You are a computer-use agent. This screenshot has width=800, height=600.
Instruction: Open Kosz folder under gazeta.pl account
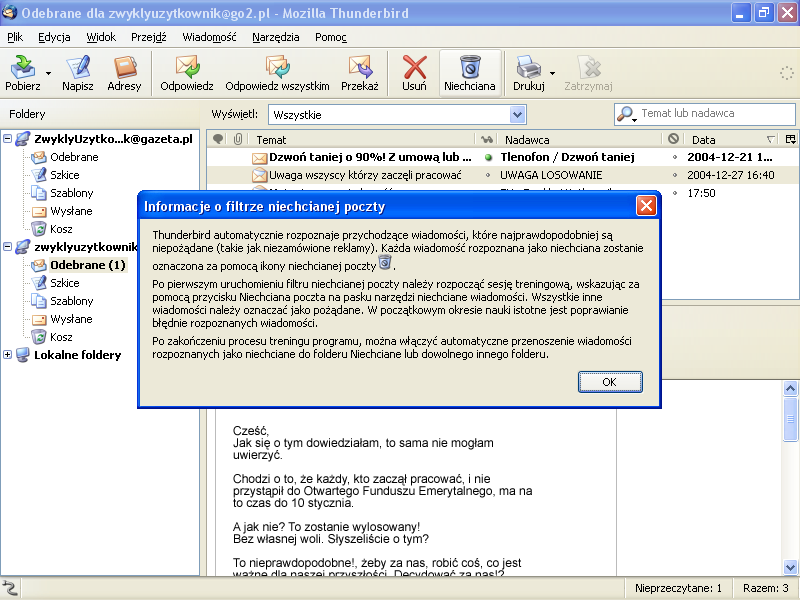61,229
